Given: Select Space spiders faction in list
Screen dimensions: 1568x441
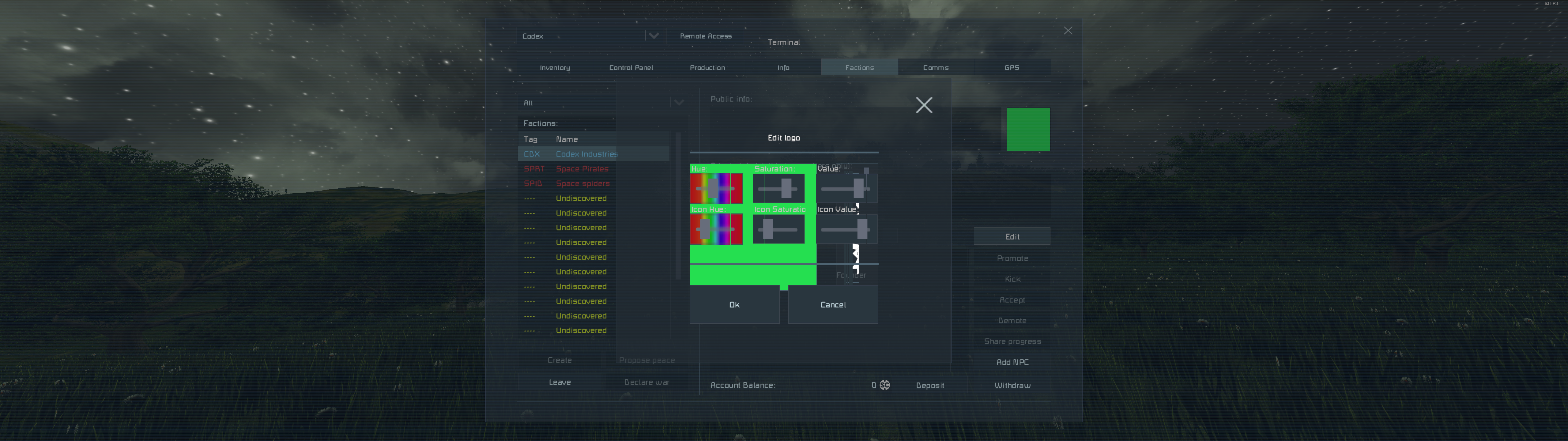Looking at the screenshot, I should pyautogui.click(x=582, y=183).
